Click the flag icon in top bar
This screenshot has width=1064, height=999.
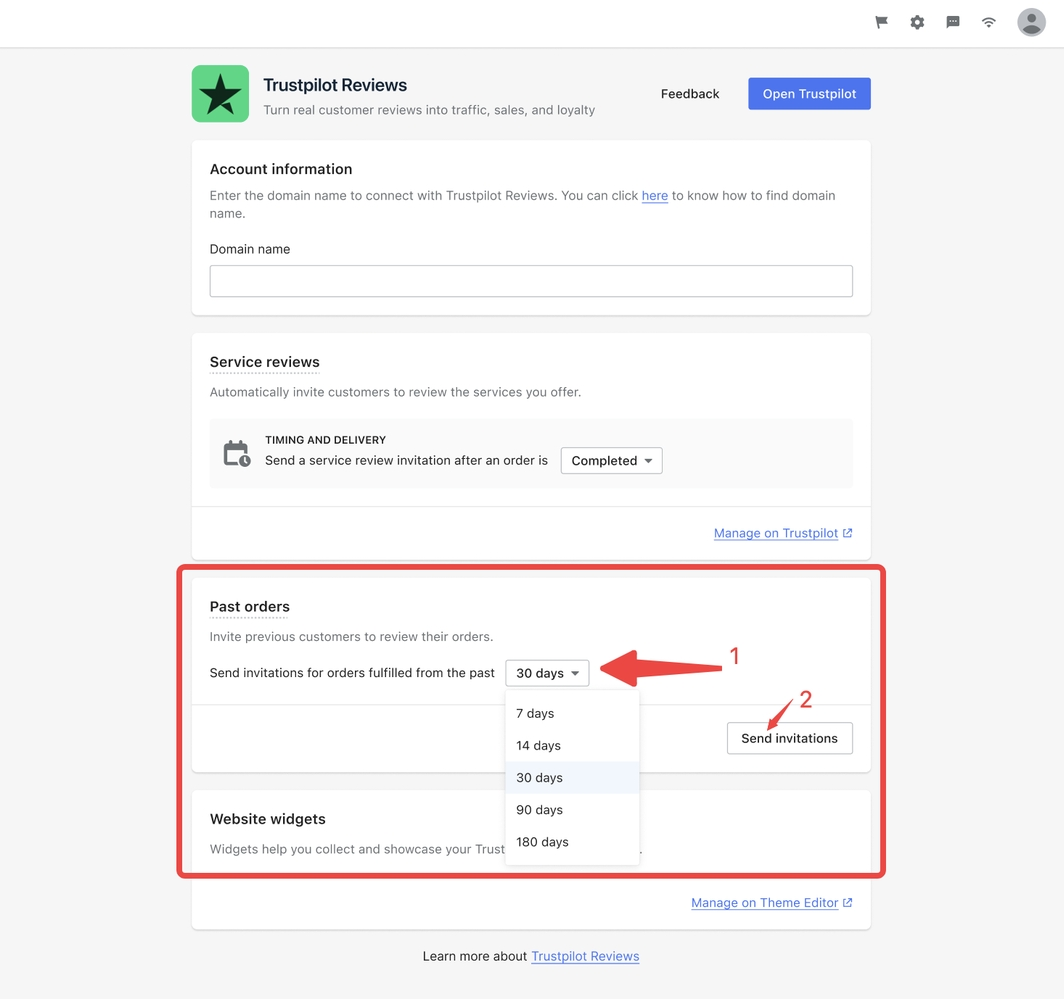881,22
